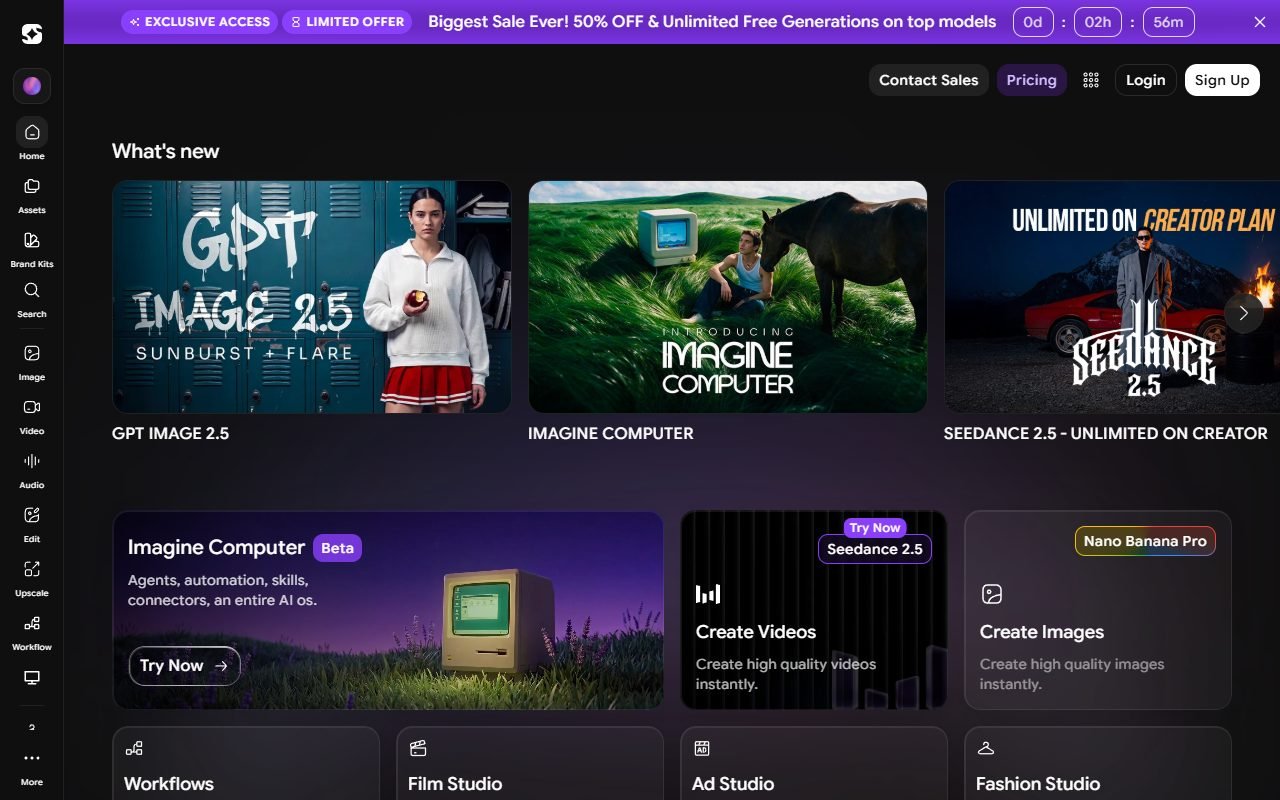Click the image icon on Create Images card
The image size is (1280, 800).
[991, 594]
